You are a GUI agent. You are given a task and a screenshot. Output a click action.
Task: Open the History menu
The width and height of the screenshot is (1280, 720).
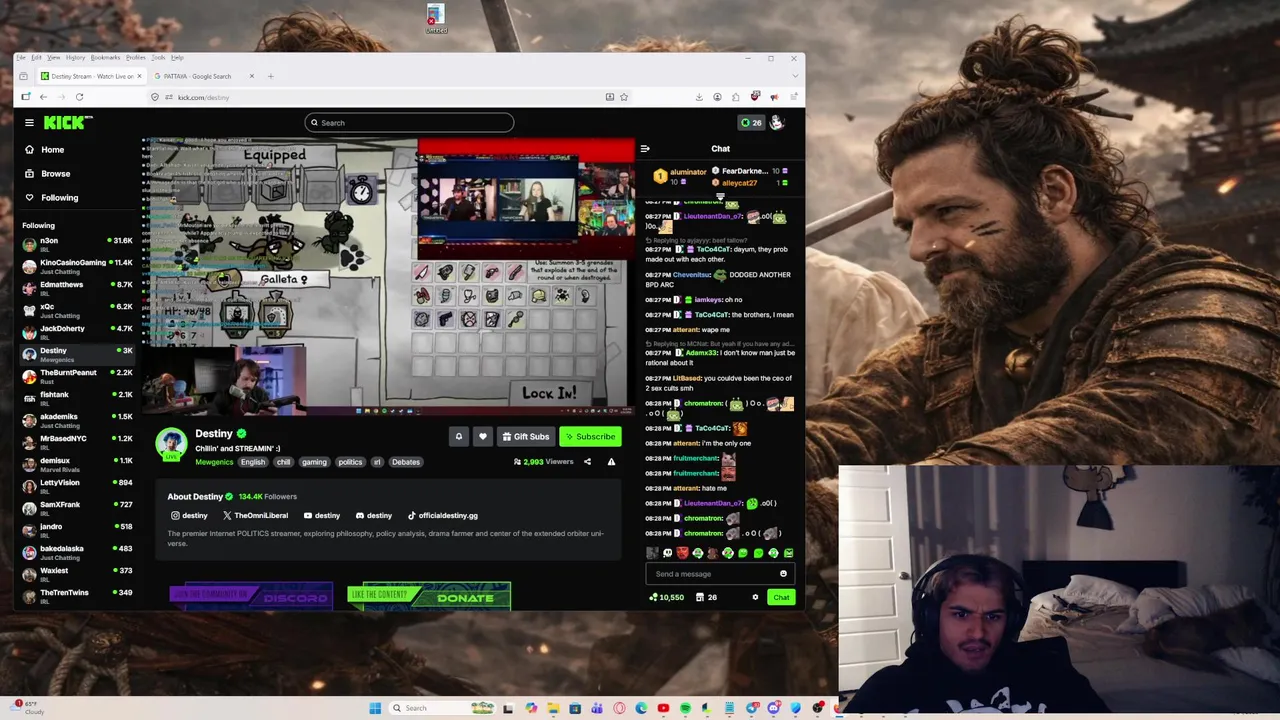point(75,58)
